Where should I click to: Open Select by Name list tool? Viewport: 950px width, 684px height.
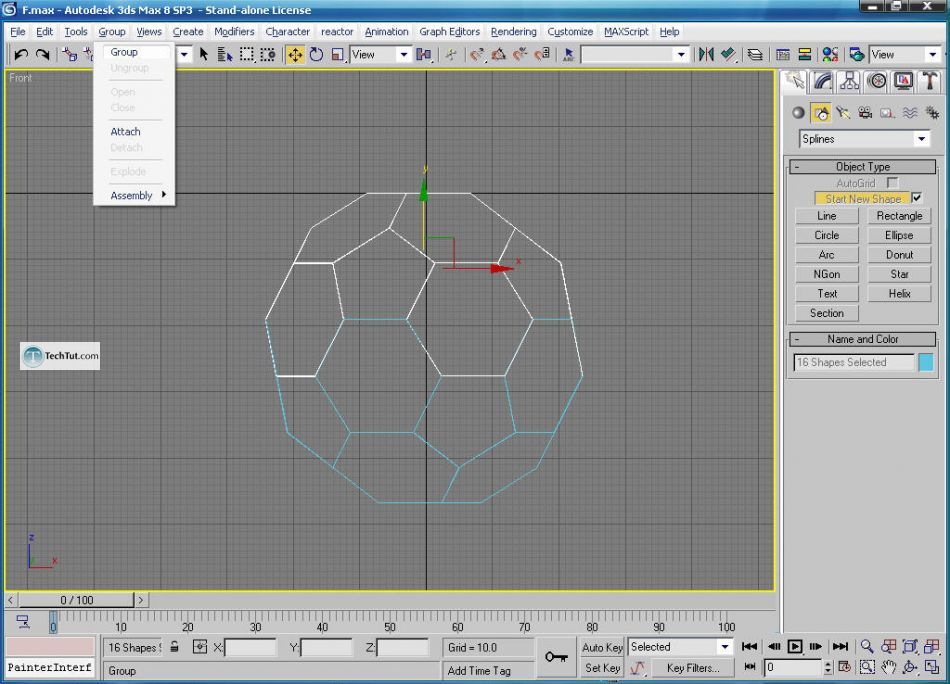(225, 55)
